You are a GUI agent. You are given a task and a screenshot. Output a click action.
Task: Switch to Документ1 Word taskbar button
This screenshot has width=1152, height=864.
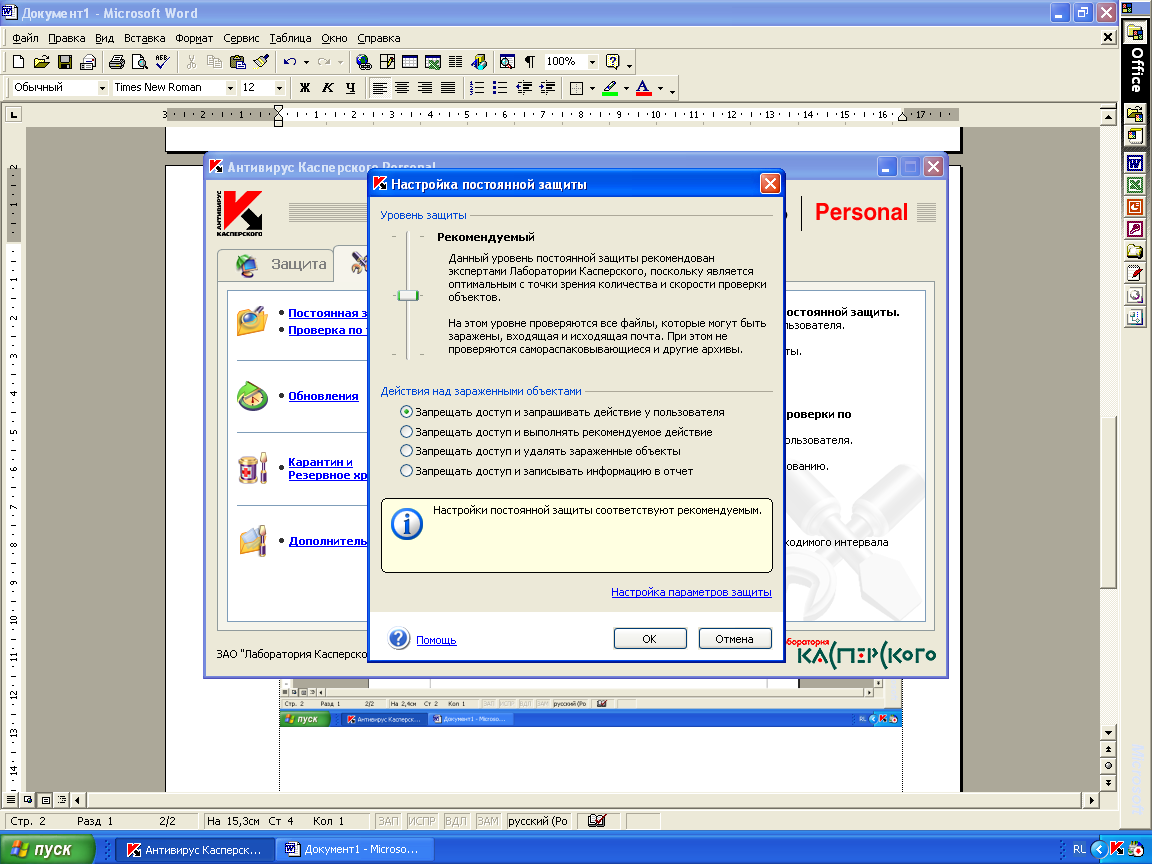tap(353, 849)
